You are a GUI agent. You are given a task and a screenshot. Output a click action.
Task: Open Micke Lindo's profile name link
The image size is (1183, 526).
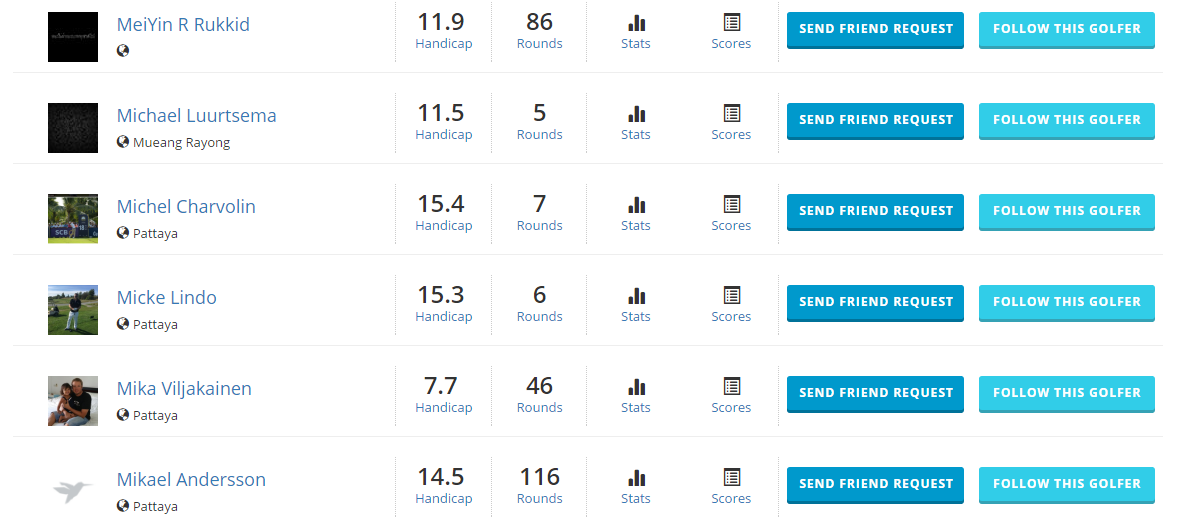pos(166,298)
